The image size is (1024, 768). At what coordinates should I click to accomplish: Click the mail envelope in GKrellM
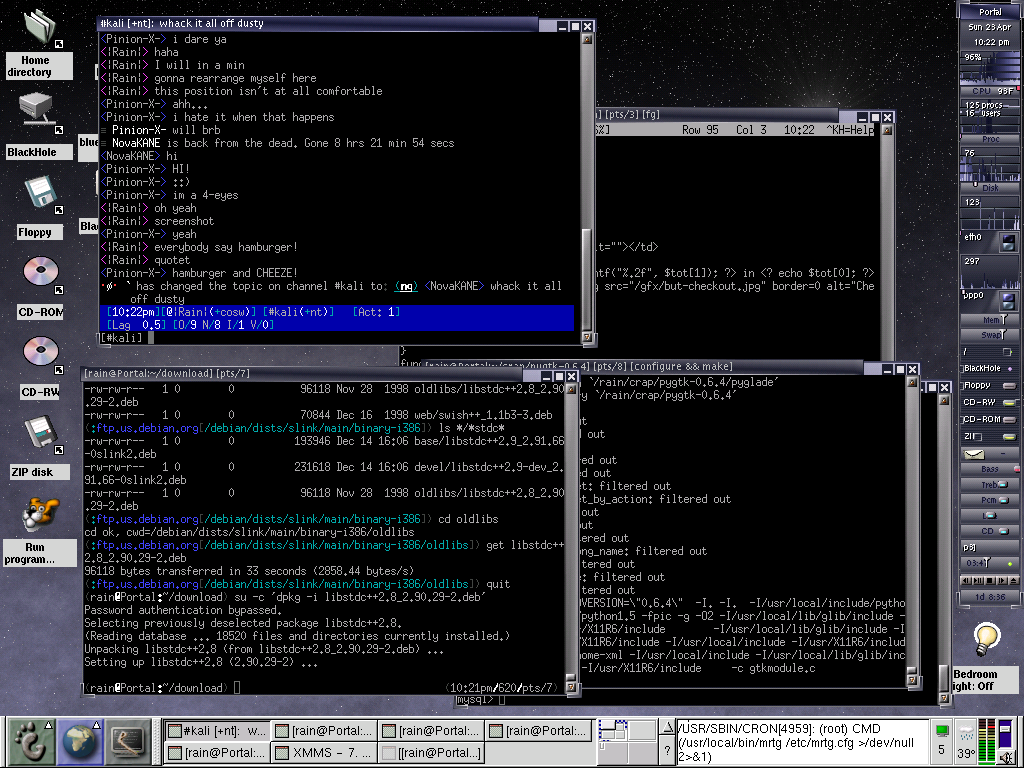point(974,454)
